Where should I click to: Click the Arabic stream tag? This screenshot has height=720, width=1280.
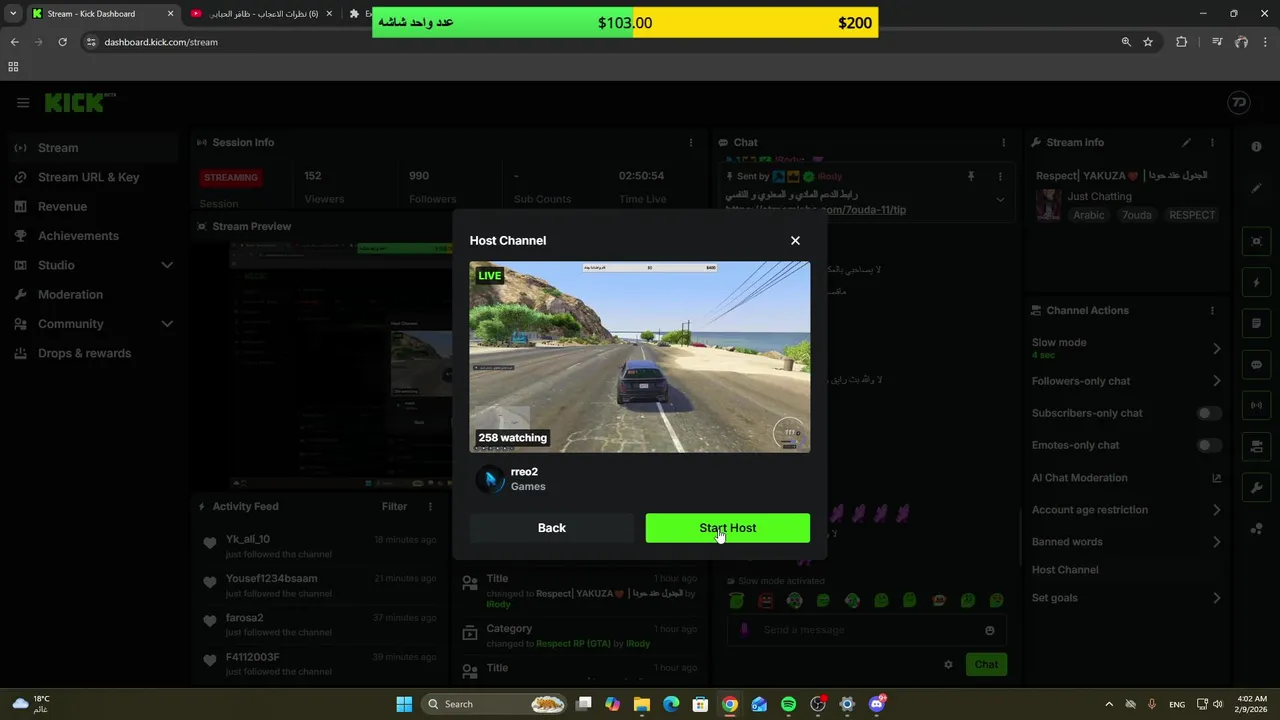(1089, 215)
